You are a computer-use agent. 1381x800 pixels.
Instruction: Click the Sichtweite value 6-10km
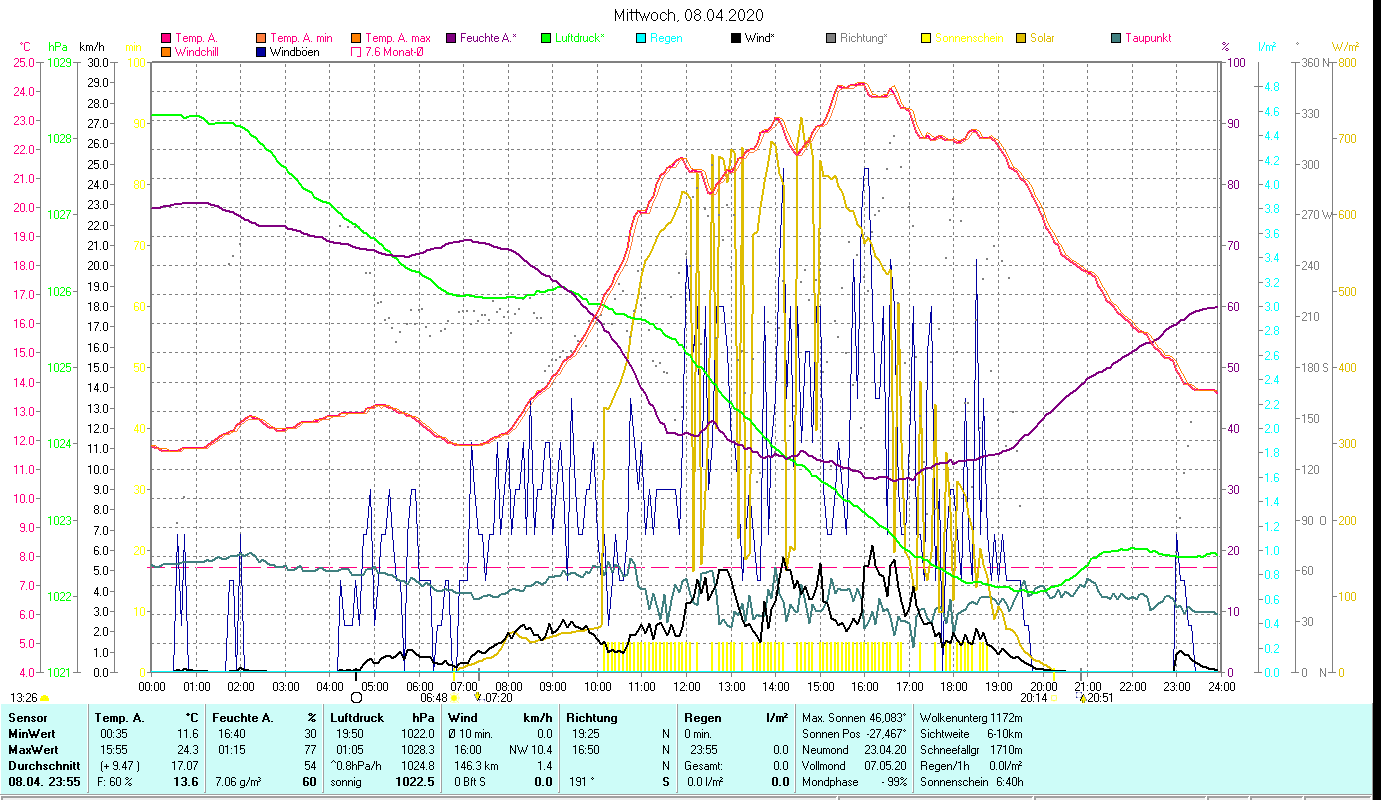click(1003, 734)
